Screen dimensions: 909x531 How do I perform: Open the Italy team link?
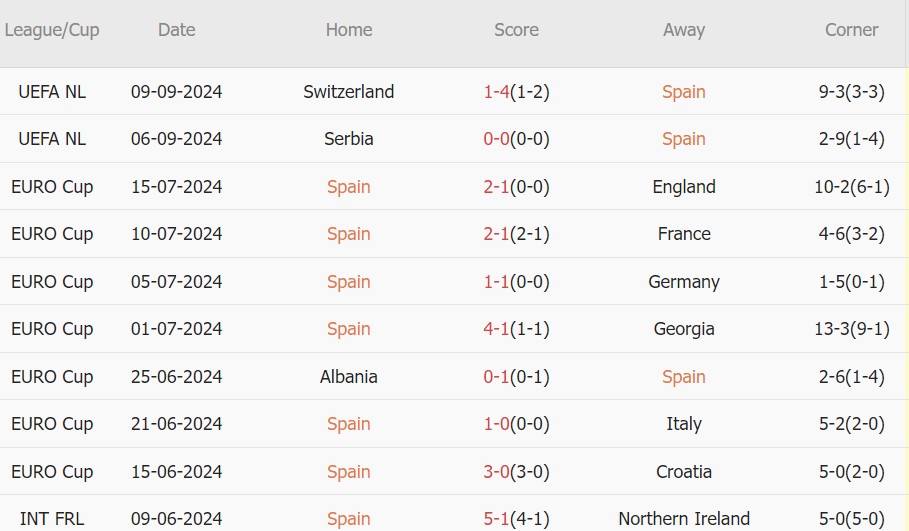[x=684, y=424]
